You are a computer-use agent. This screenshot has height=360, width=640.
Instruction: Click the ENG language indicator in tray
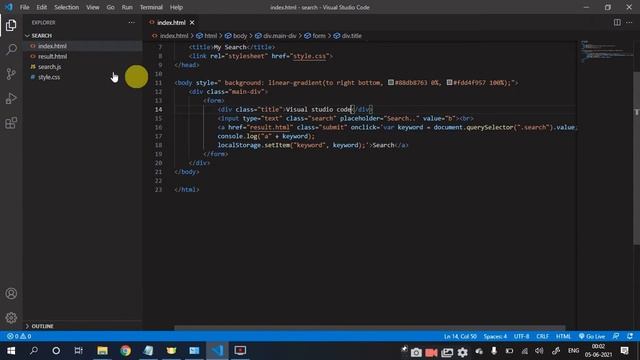(x=573, y=351)
